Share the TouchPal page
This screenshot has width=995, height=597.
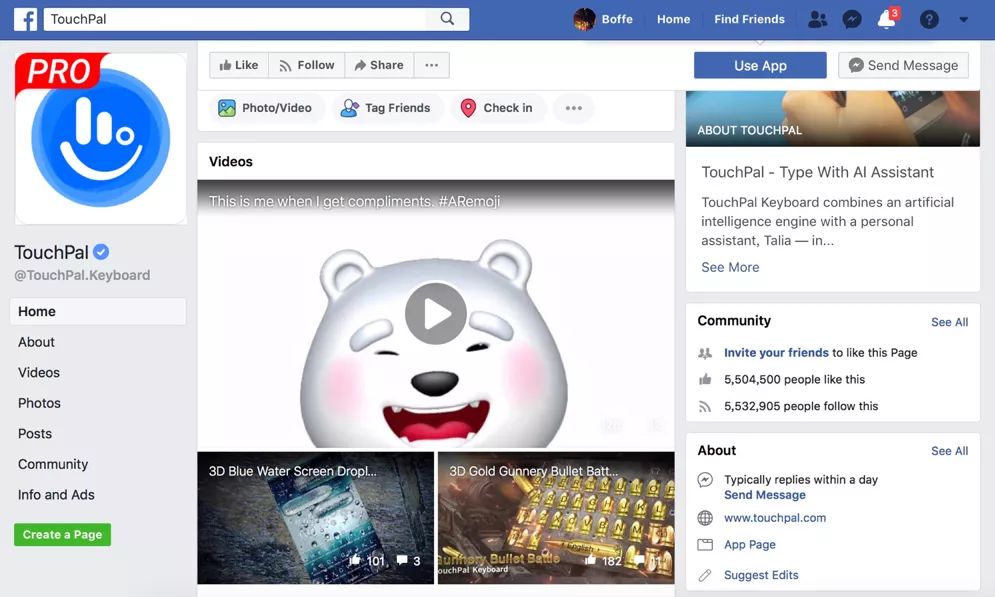[379, 65]
